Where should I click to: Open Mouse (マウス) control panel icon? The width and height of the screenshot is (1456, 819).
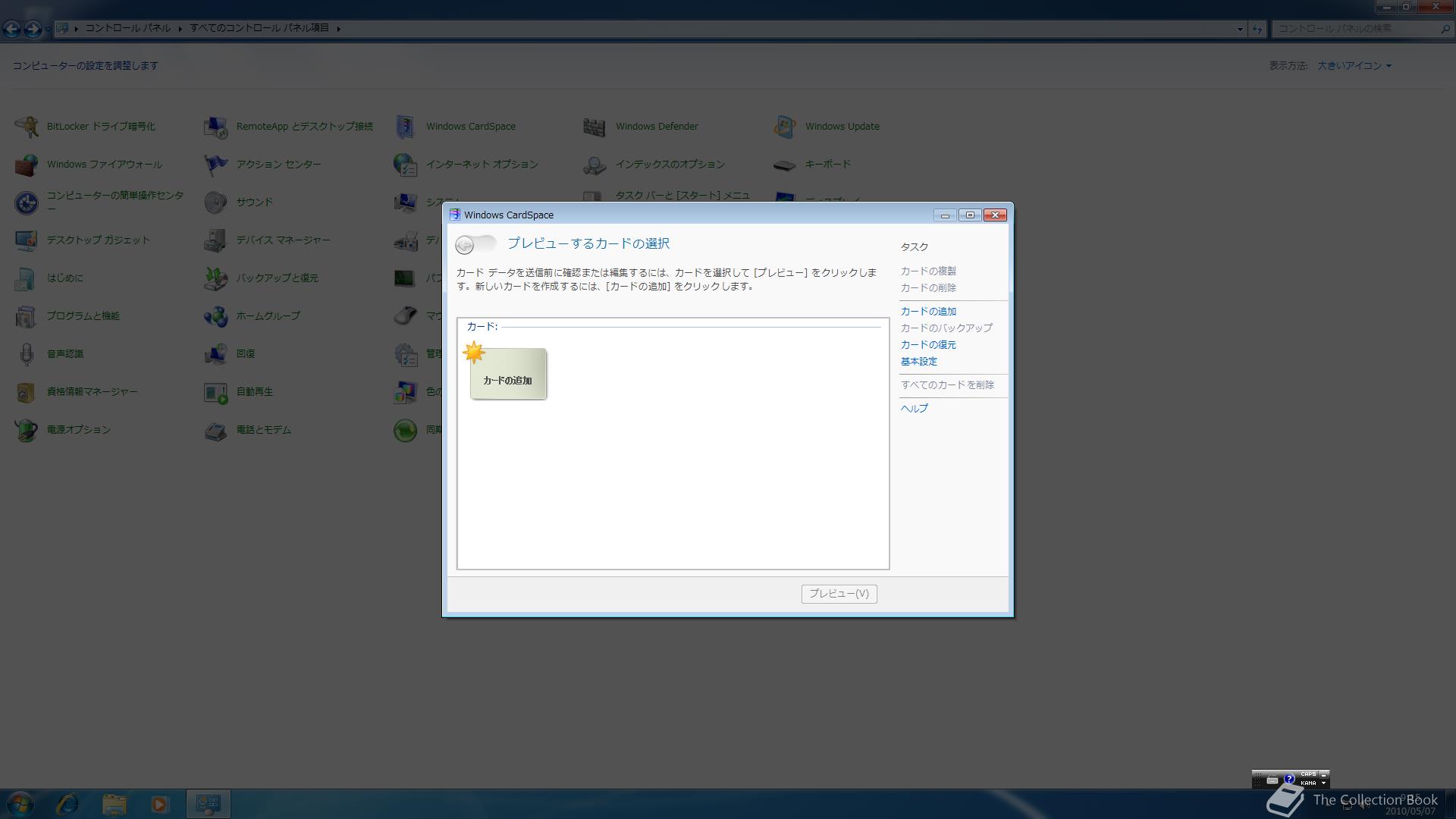coord(406,316)
